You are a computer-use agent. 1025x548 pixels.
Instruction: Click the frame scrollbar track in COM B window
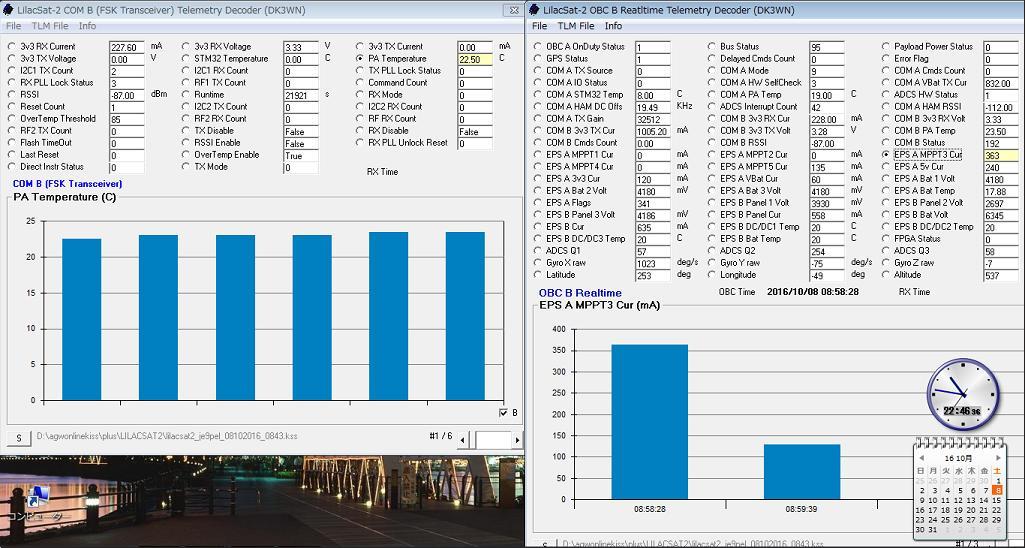492,439
